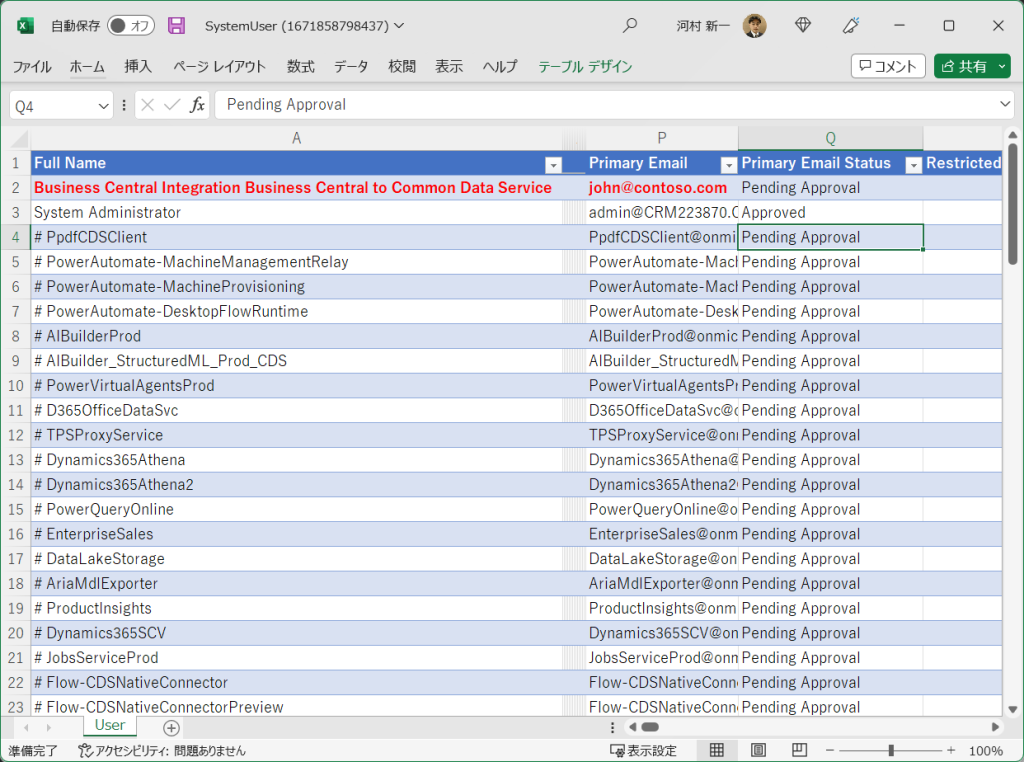Toggle the AutoSave switch
This screenshot has height=762, width=1024.
click(x=131, y=25)
